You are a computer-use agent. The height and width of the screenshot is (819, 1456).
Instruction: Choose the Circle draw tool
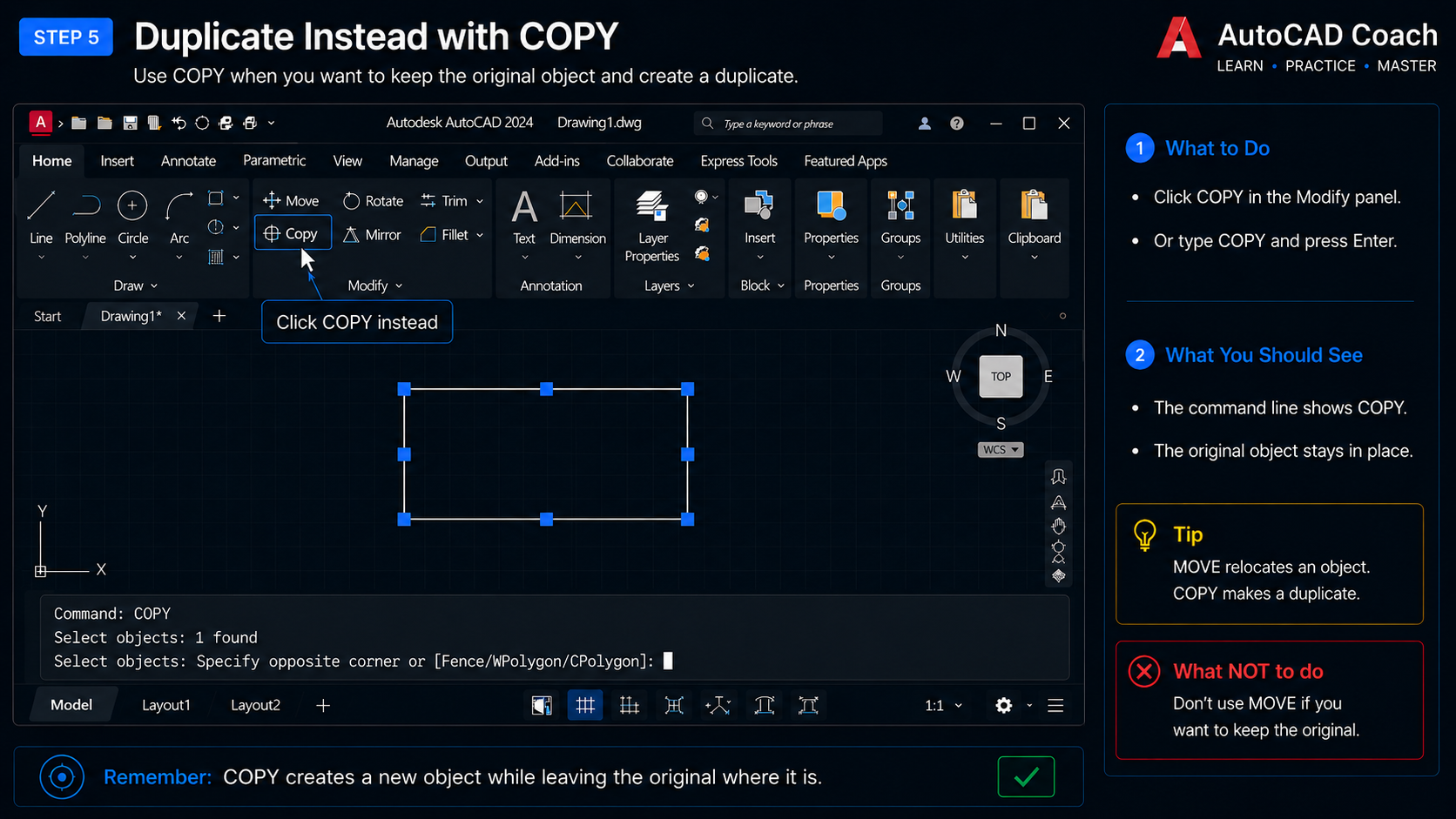click(x=132, y=217)
